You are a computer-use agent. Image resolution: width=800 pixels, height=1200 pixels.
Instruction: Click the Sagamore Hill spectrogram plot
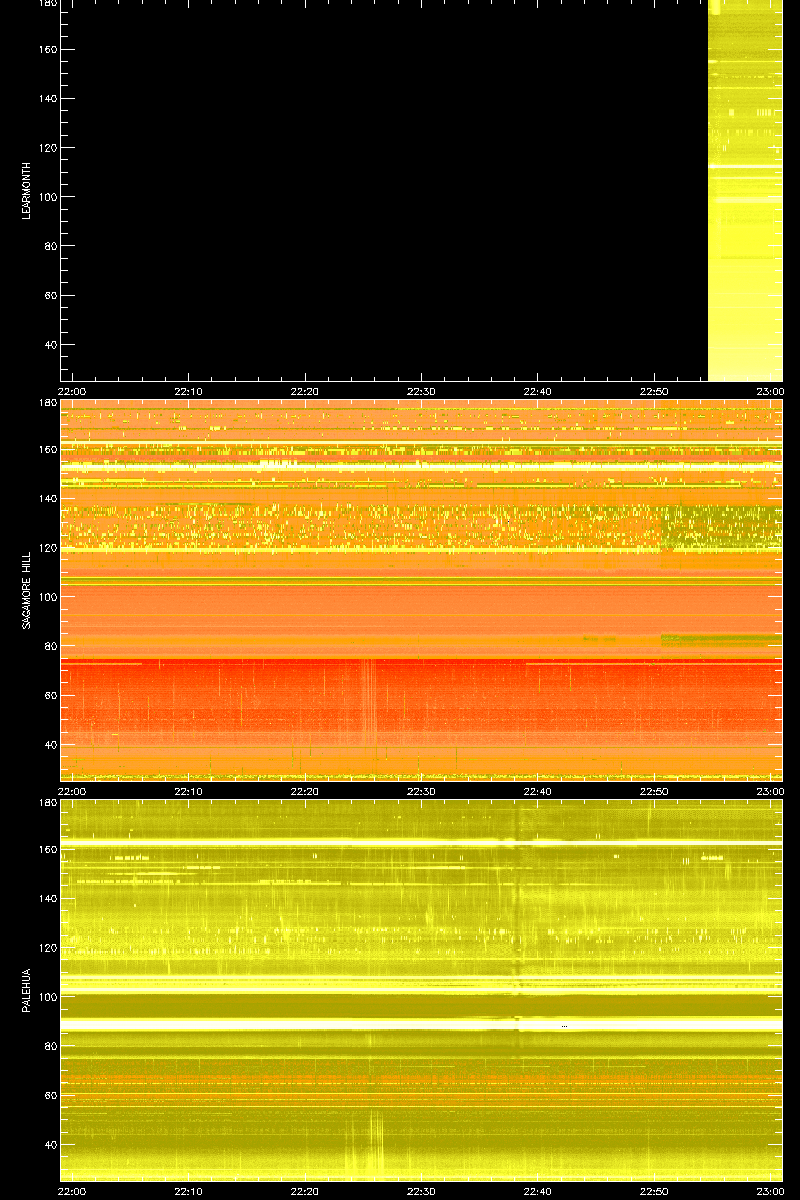pos(421,590)
